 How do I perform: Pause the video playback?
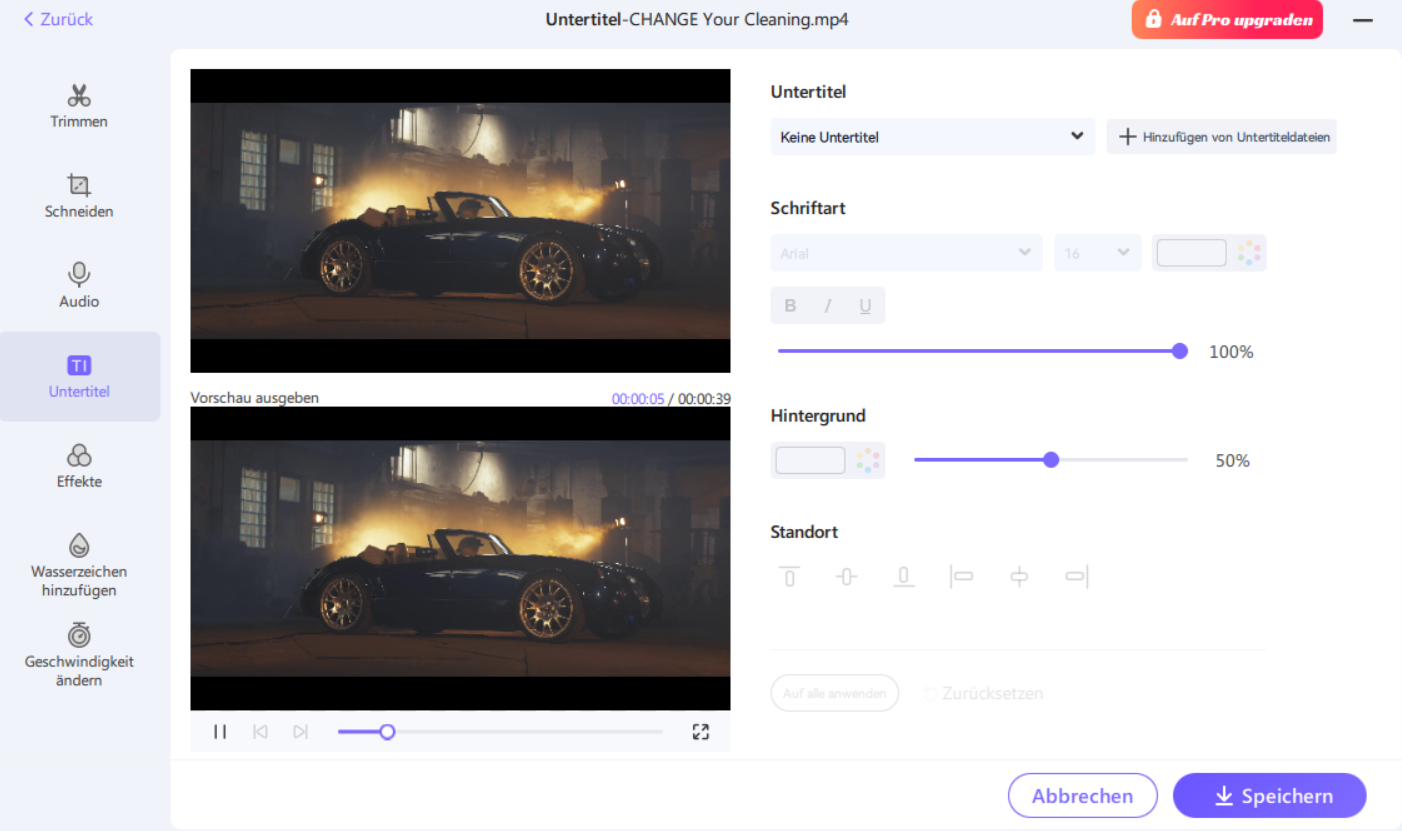pos(220,732)
